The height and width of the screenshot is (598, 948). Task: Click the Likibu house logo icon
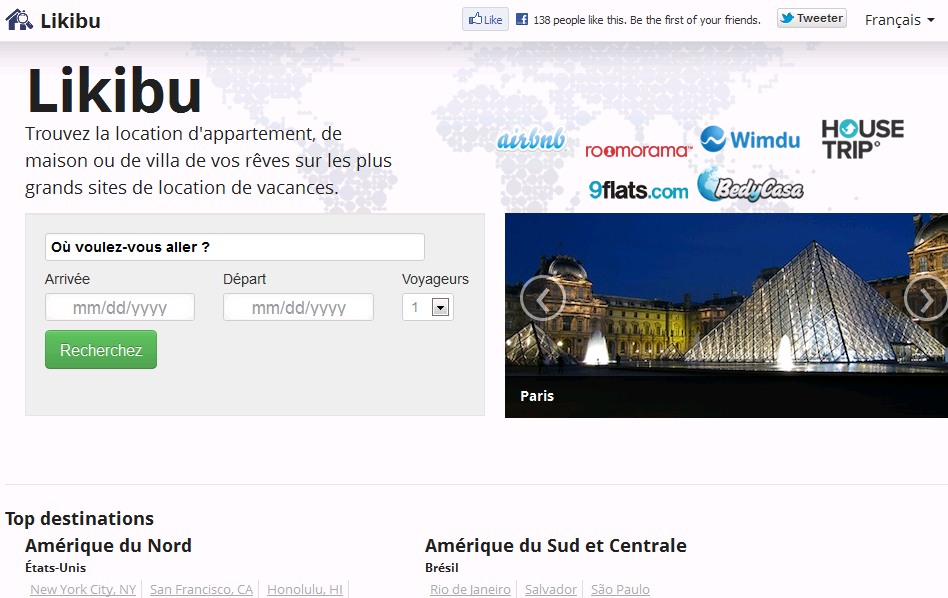pos(19,20)
